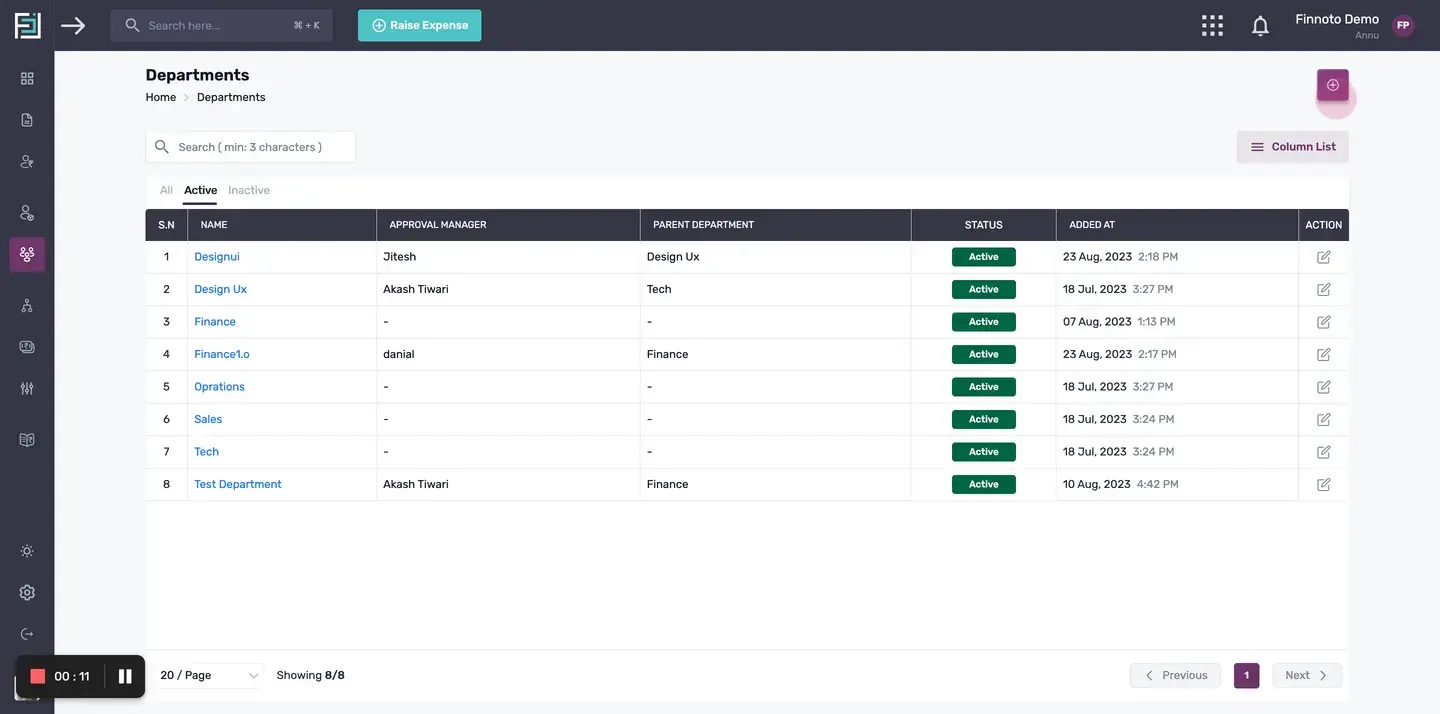Edit the Test Department row
This screenshot has height=714, width=1440.
[x=1323, y=484]
